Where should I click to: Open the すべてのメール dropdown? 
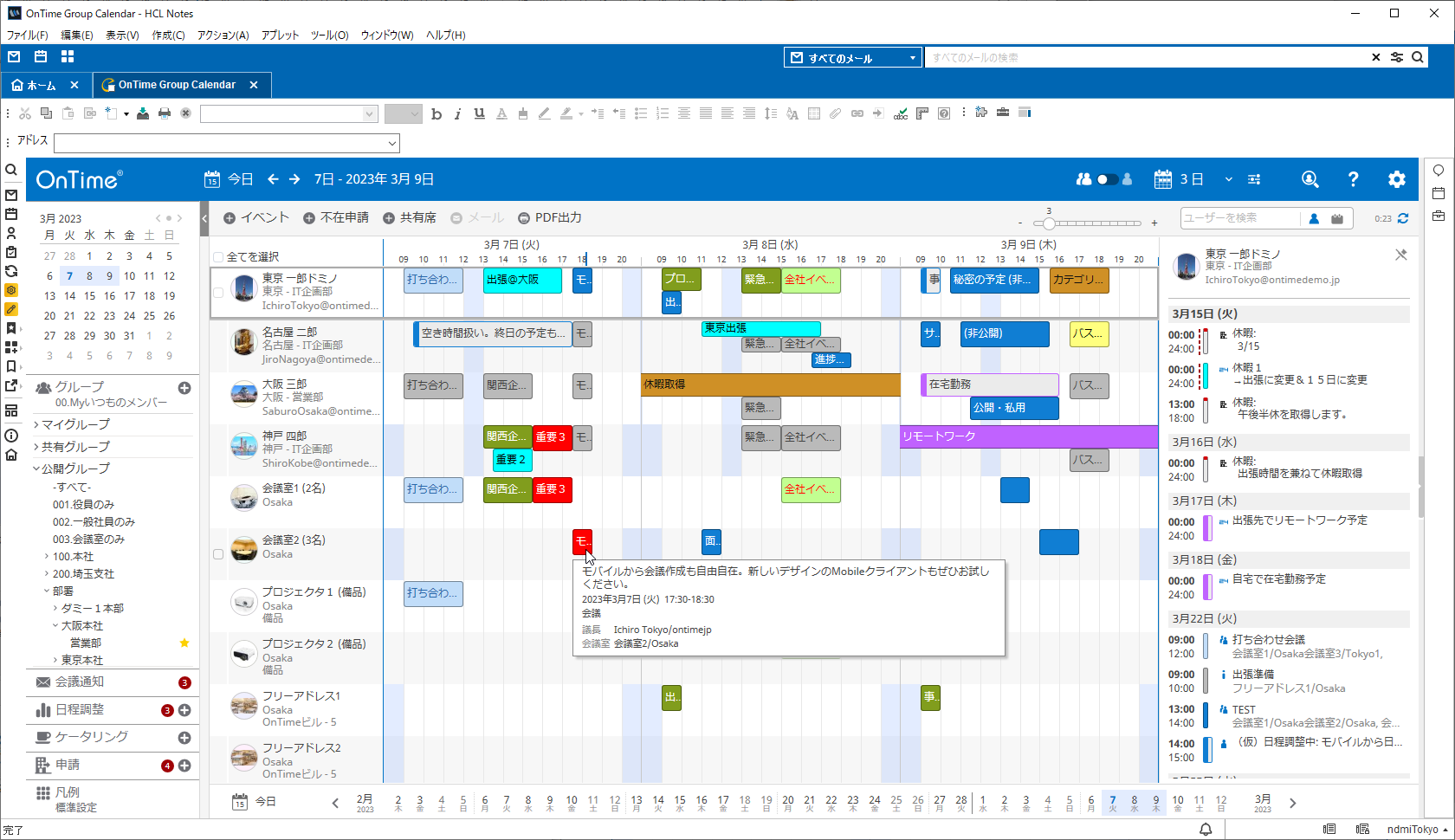click(x=852, y=58)
